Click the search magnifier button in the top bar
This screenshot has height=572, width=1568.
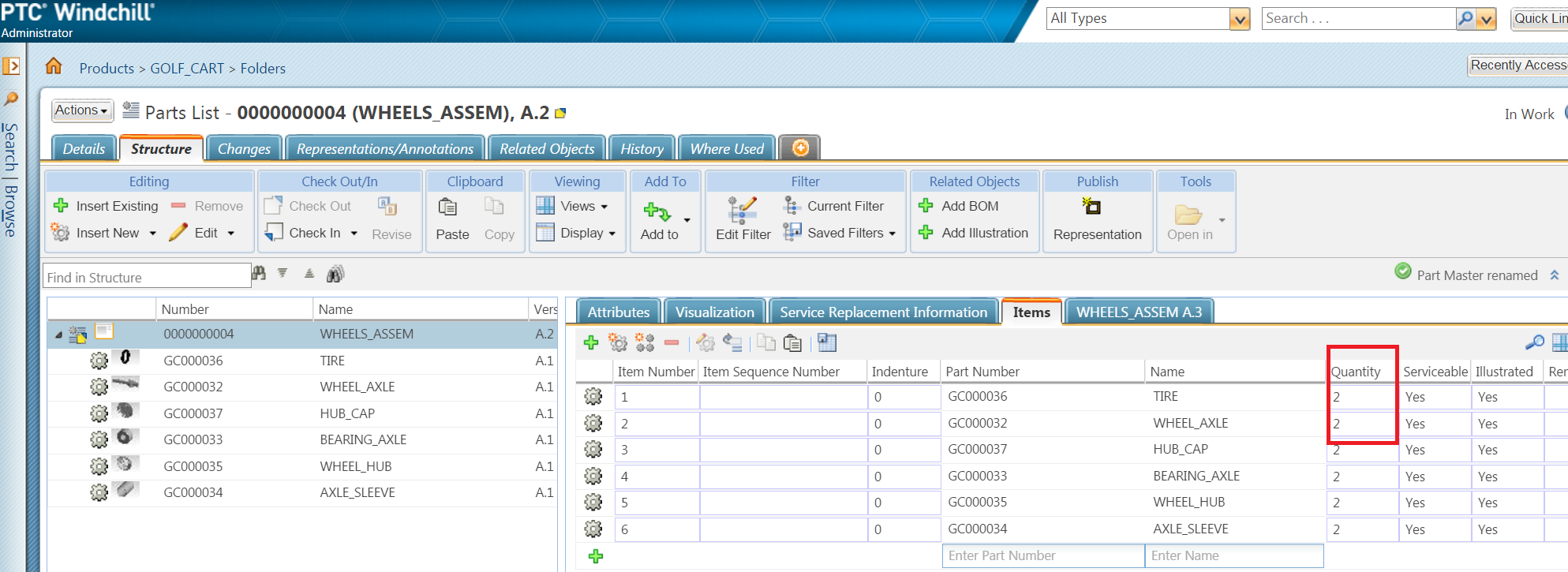[x=1465, y=18]
